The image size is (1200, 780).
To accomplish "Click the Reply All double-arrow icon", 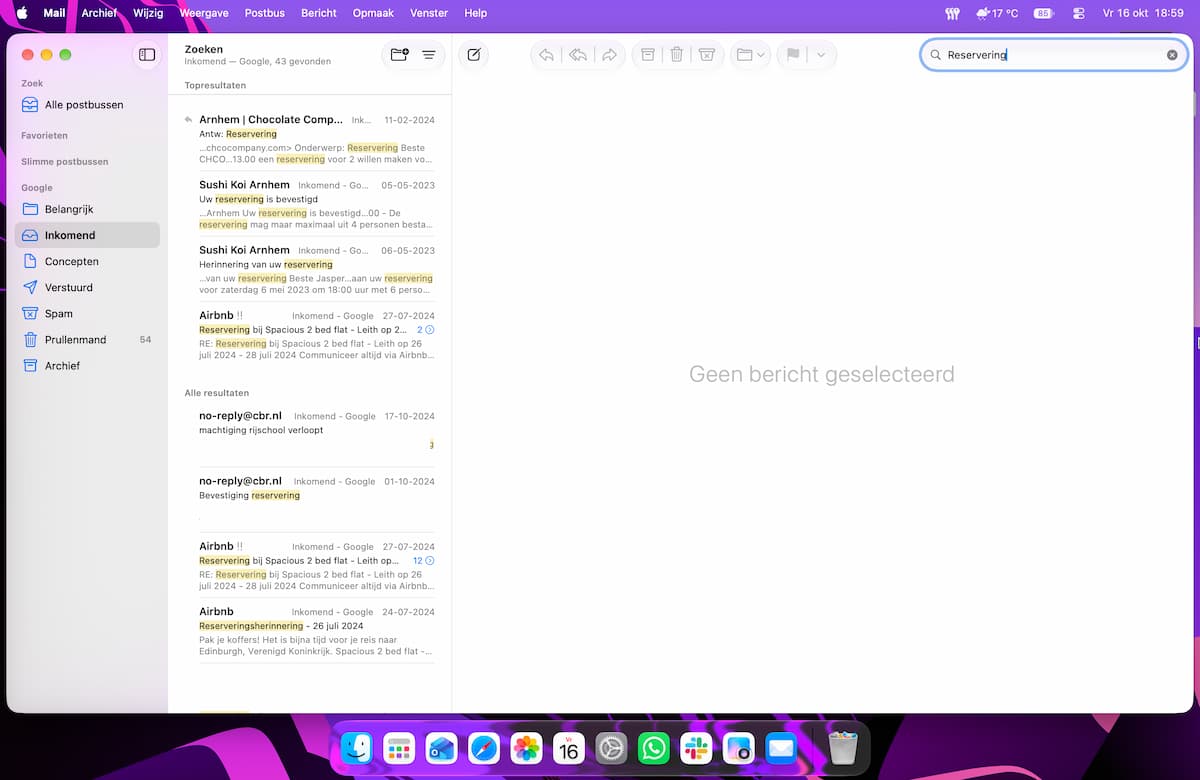I will coord(578,55).
